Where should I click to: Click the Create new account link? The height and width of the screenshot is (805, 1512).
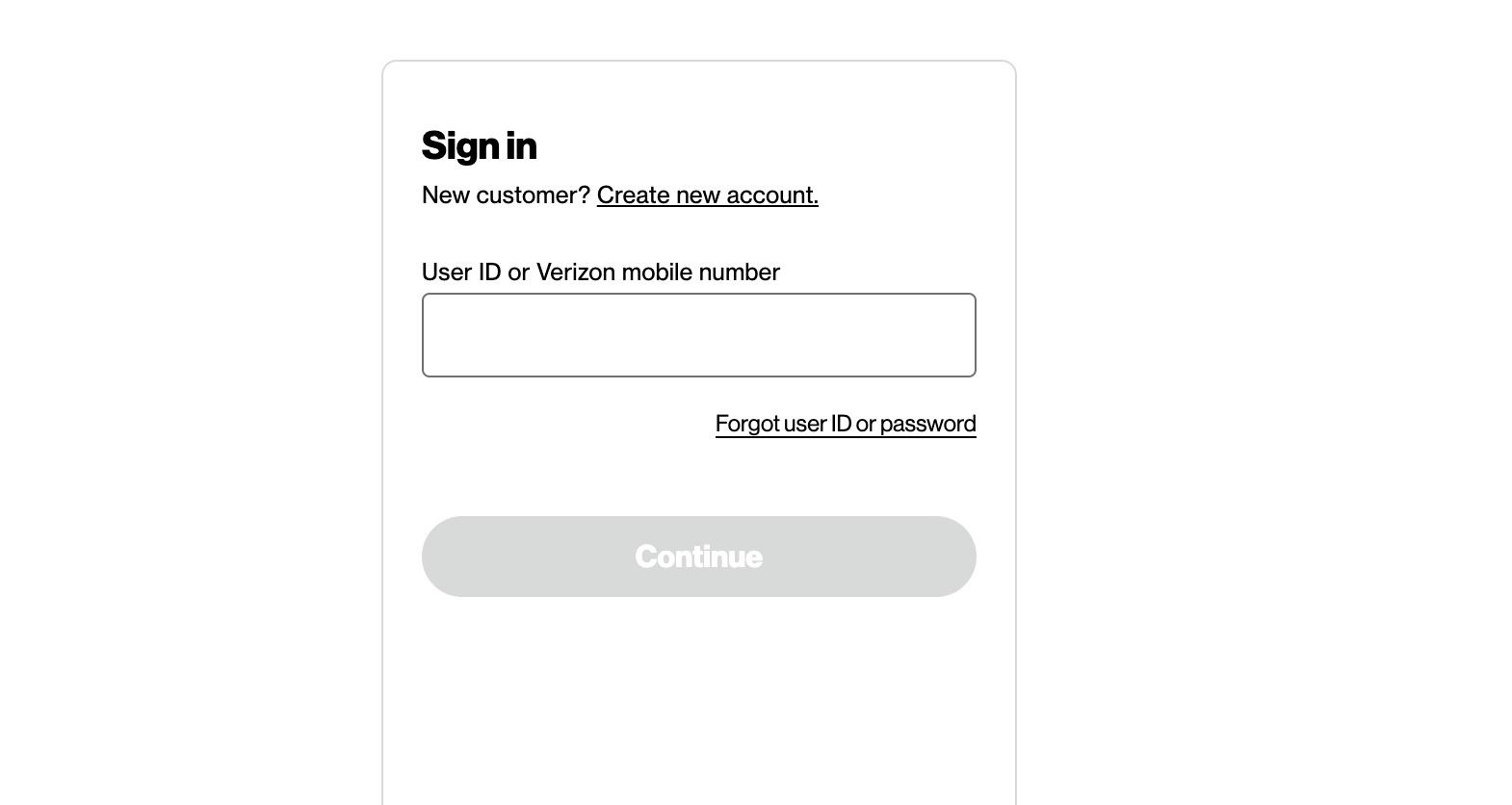tap(707, 195)
